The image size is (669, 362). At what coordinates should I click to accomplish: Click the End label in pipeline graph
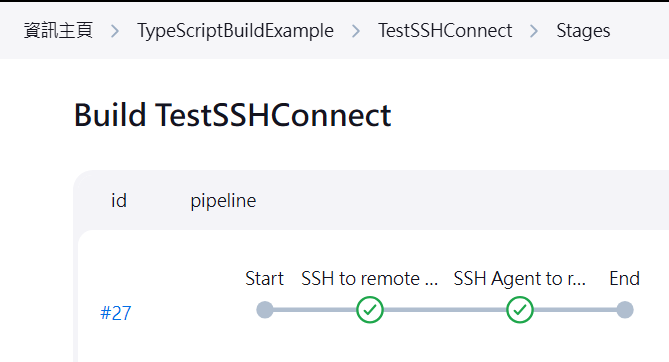click(625, 279)
